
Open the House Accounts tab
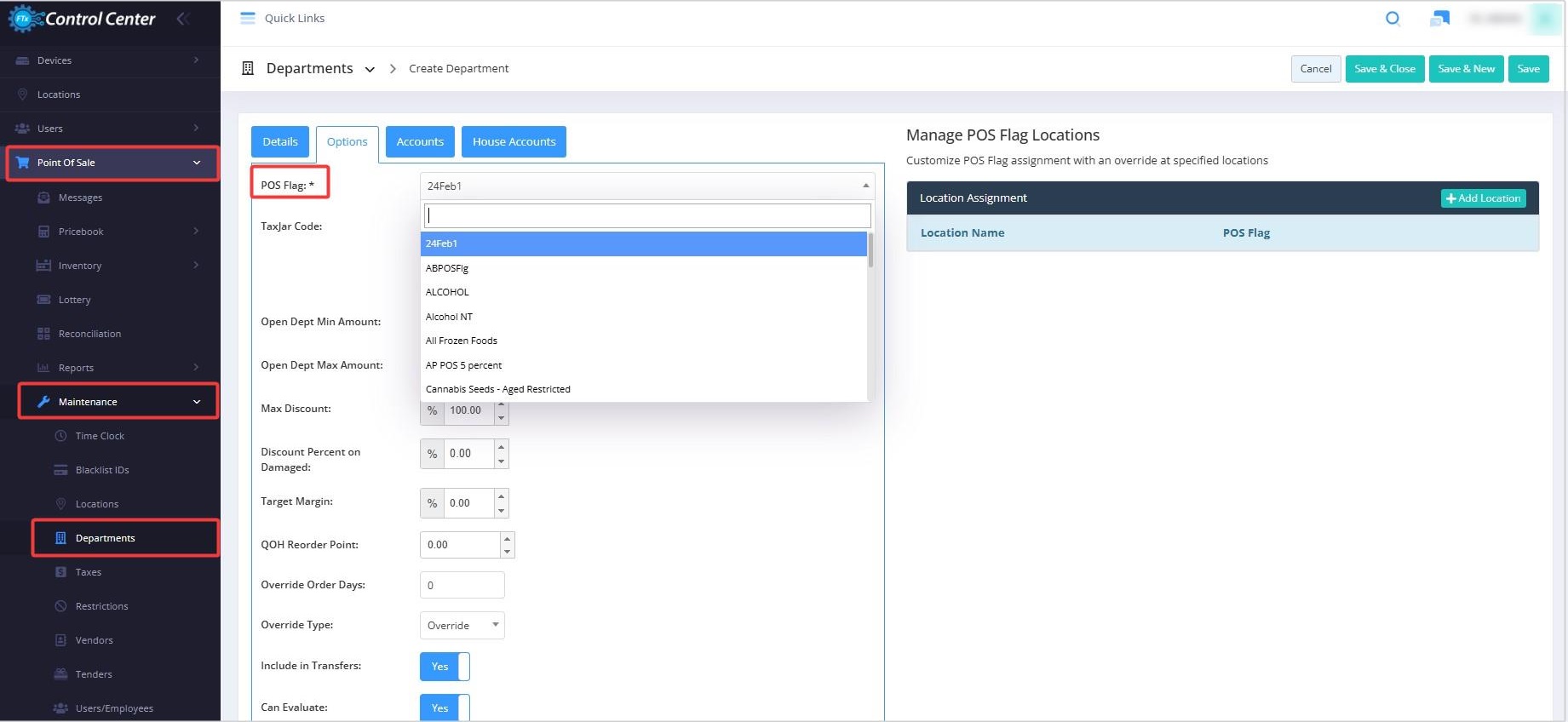[514, 142]
